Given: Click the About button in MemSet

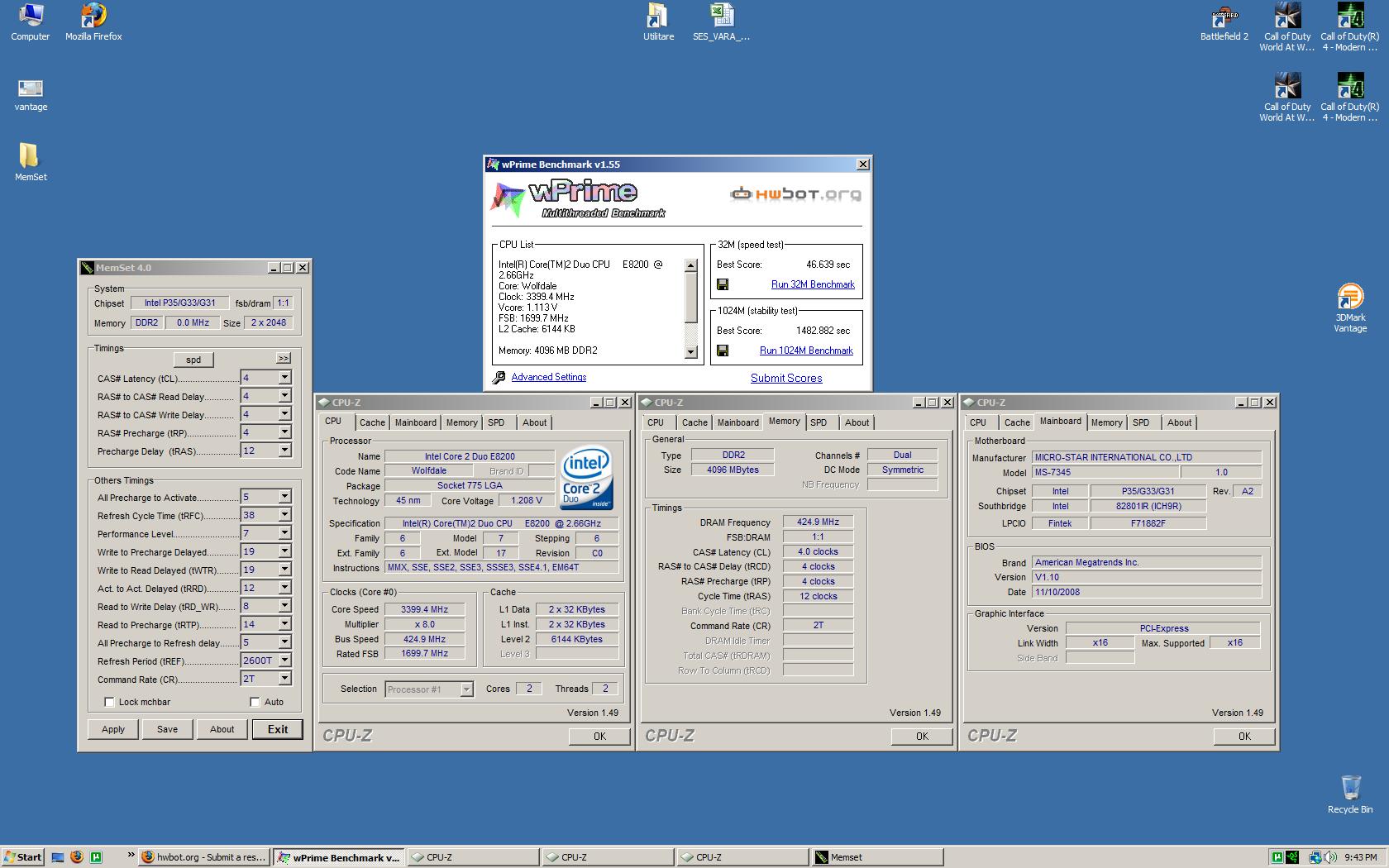Looking at the screenshot, I should tap(222, 729).
